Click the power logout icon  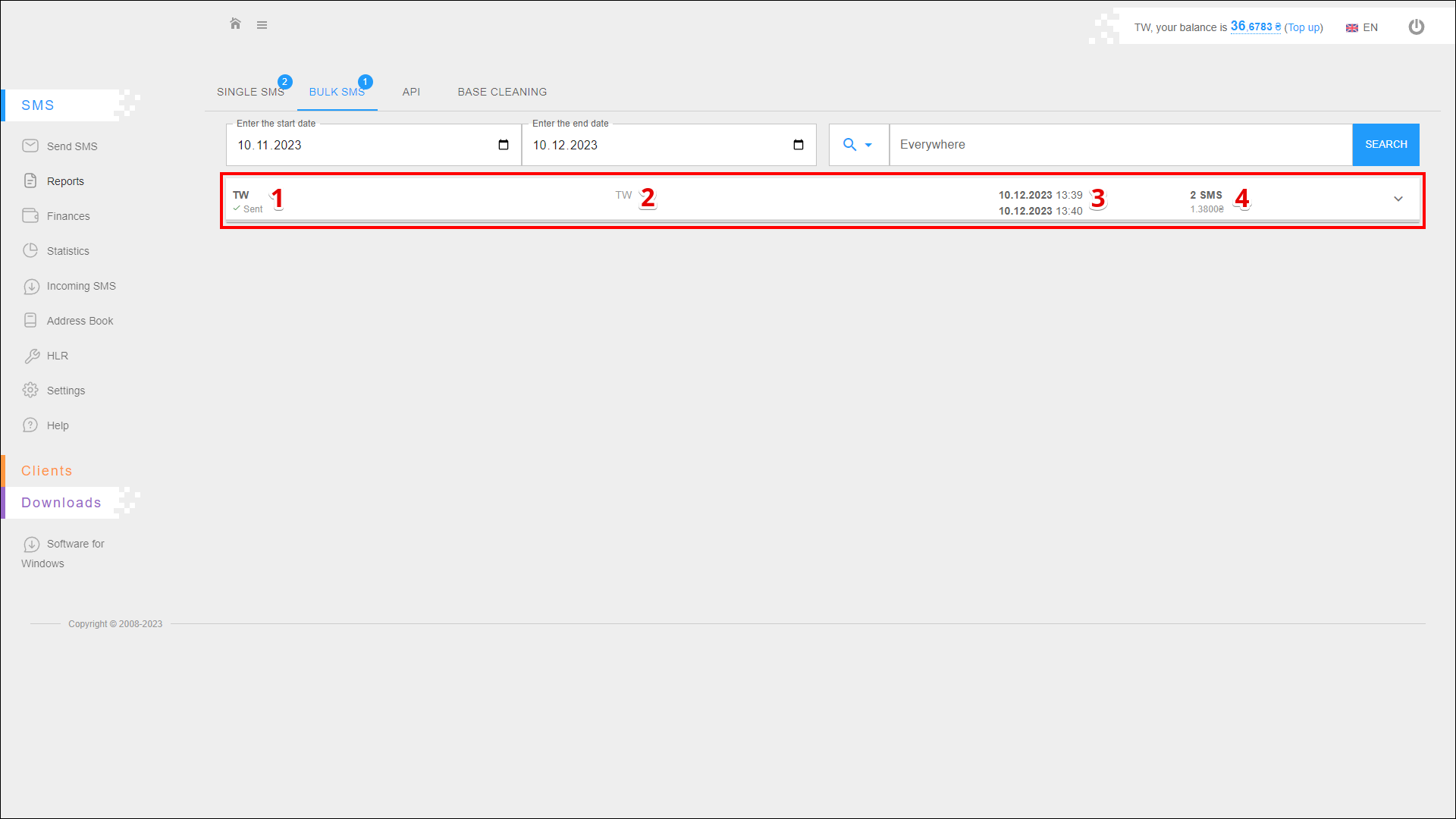1416,27
